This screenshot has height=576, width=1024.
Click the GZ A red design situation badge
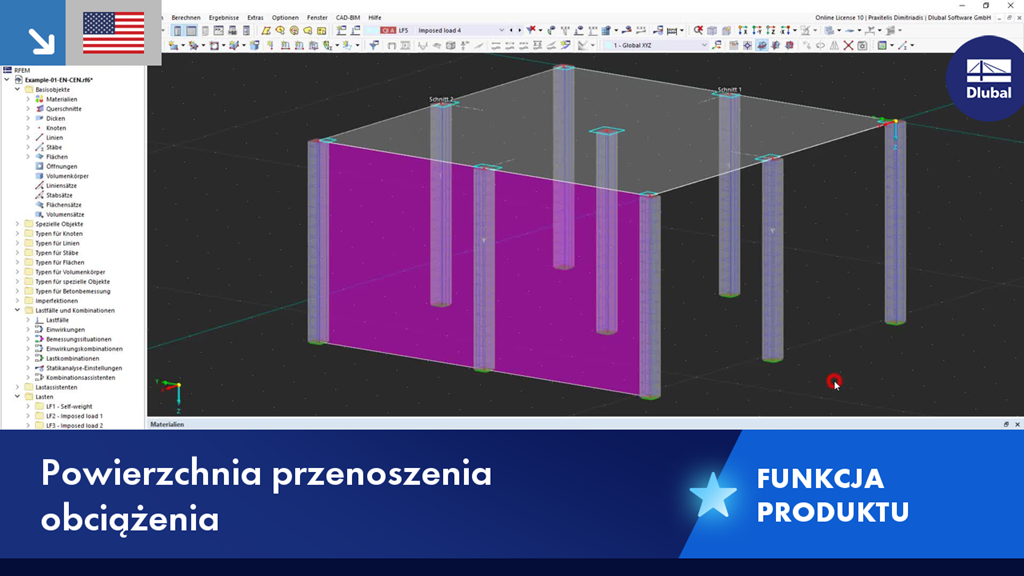tap(388, 30)
